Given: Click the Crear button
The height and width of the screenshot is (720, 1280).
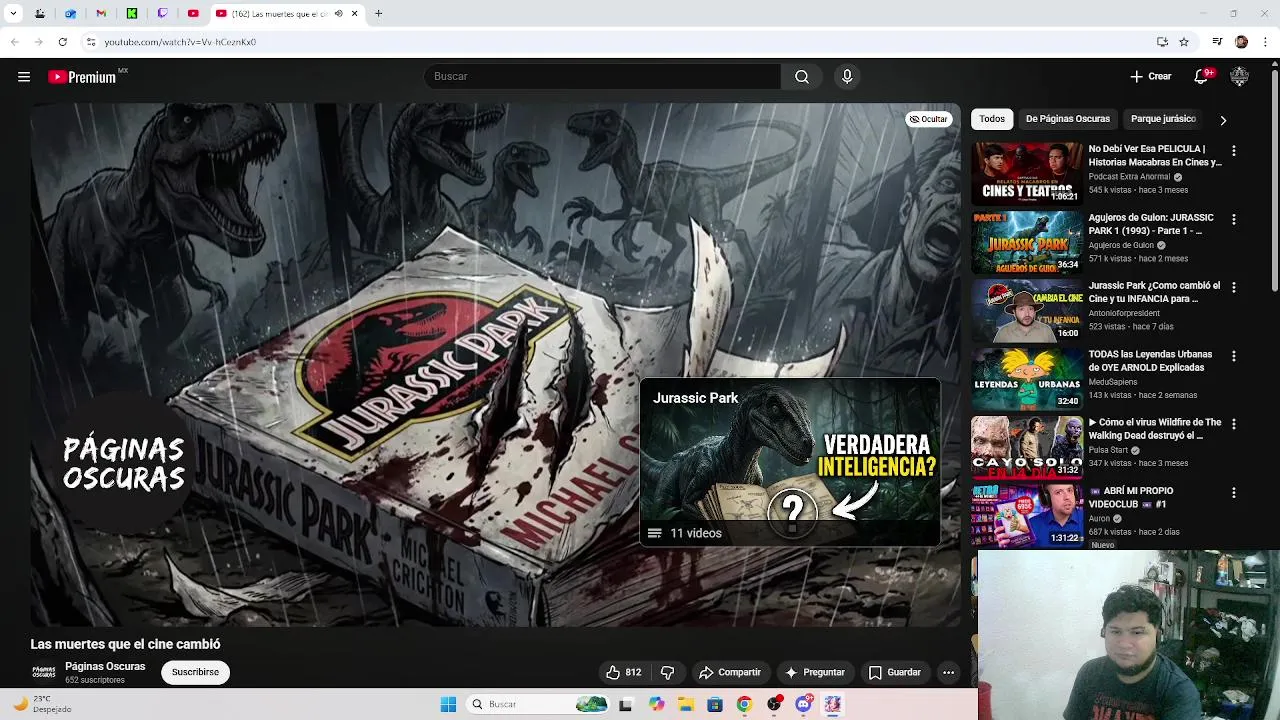Looking at the screenshot, I should 1151,76.
